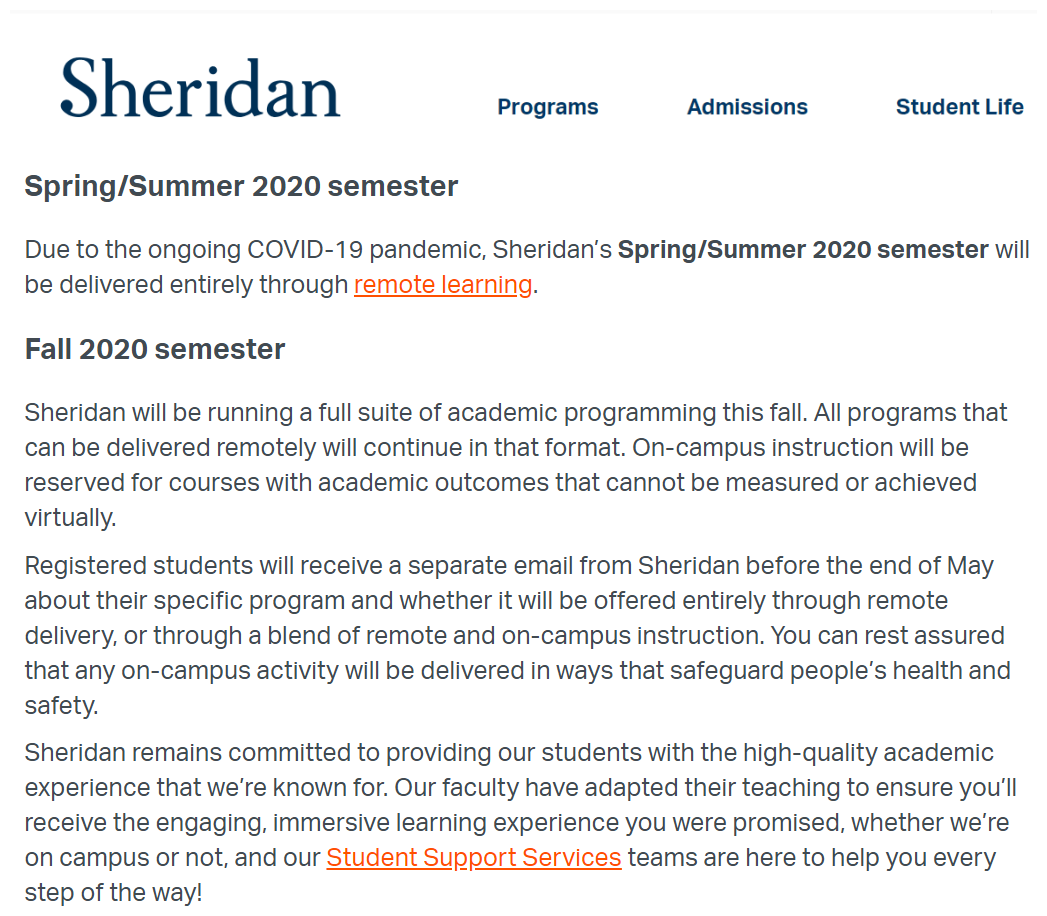Open the Programs menu
This screenshot has width=1047, height=916.
pyautogui.click(x=547, y=107)
